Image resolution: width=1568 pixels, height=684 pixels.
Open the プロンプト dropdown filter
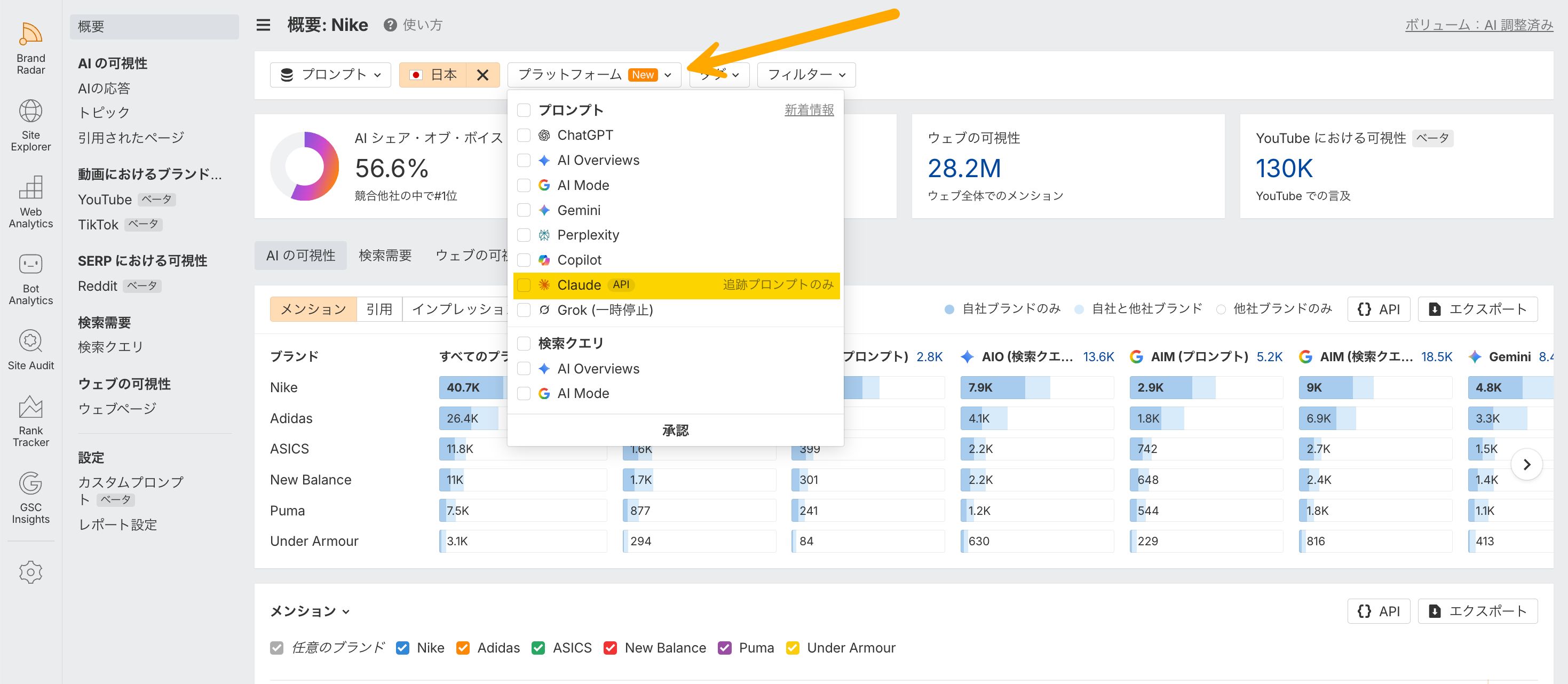pyautogui.click(x=330, y=75)
